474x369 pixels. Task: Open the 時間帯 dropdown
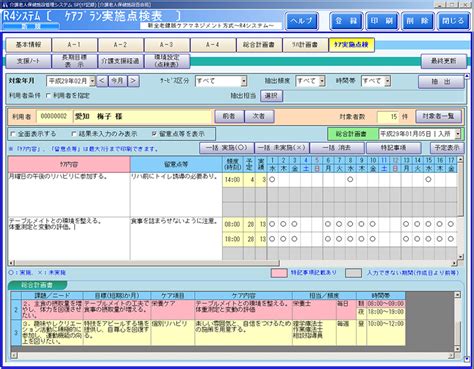pos(387,81)
